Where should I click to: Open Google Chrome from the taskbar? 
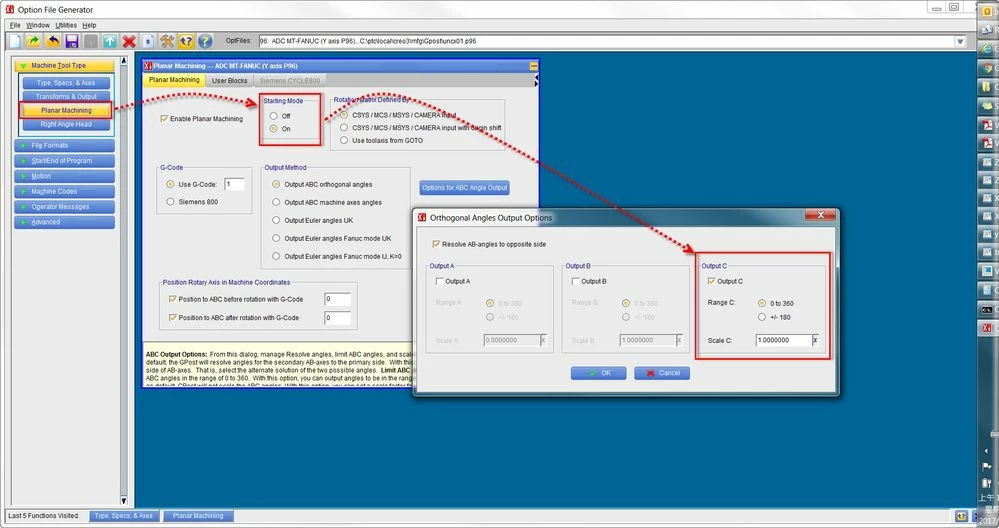988,68
